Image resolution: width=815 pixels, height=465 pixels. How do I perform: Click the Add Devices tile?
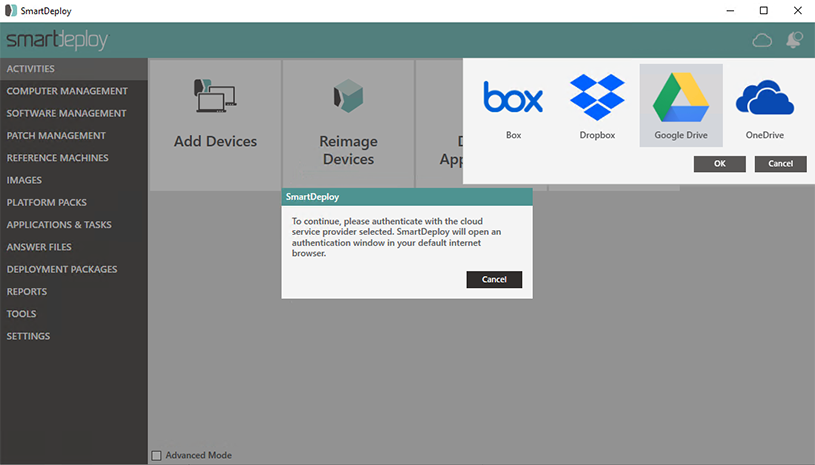pos(215,125)
